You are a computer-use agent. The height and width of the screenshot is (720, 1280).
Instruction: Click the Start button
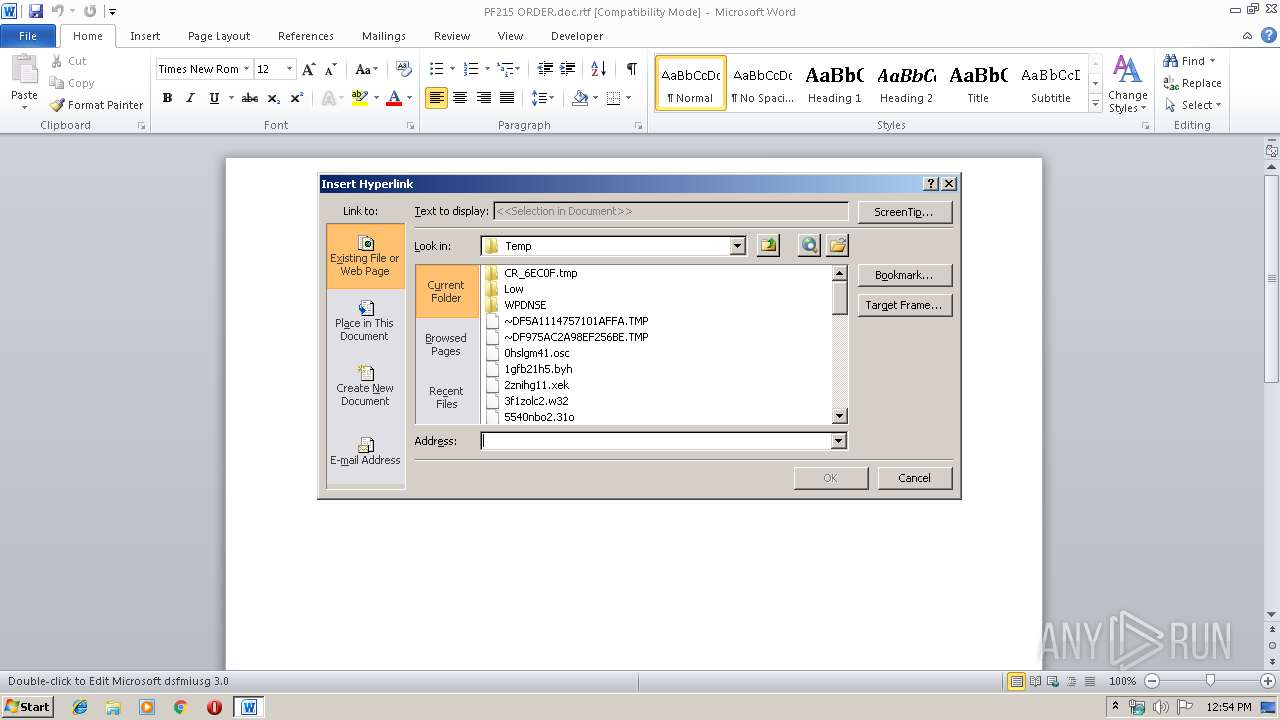[x=27, y=707]
